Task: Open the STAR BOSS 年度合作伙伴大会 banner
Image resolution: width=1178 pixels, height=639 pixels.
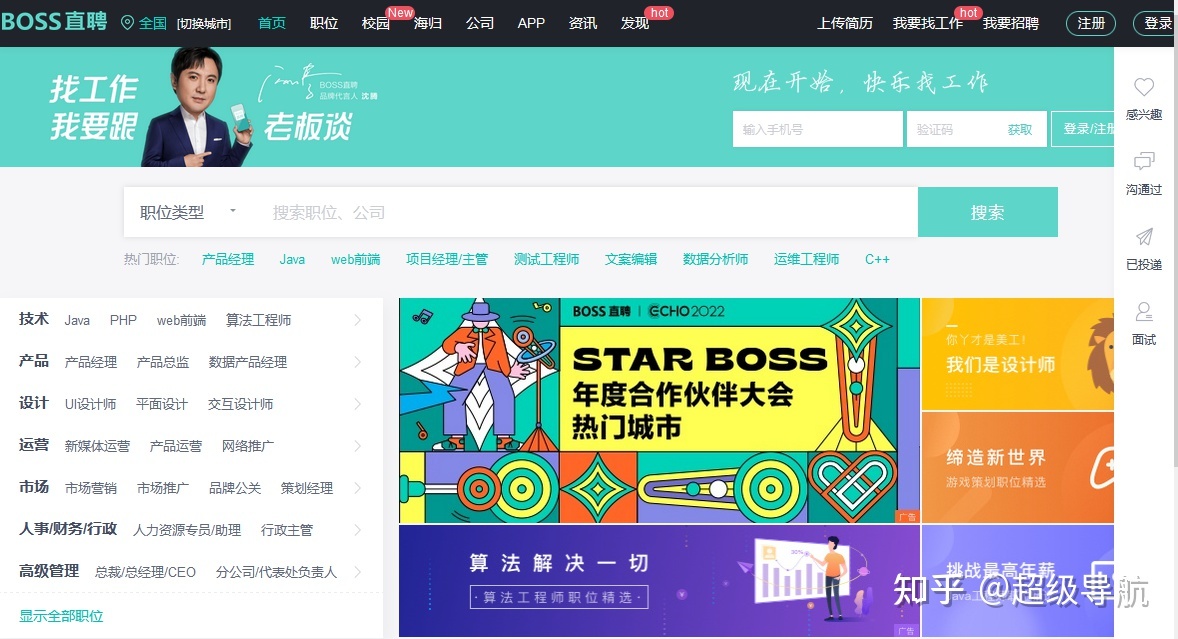Action: pos(660,410)
